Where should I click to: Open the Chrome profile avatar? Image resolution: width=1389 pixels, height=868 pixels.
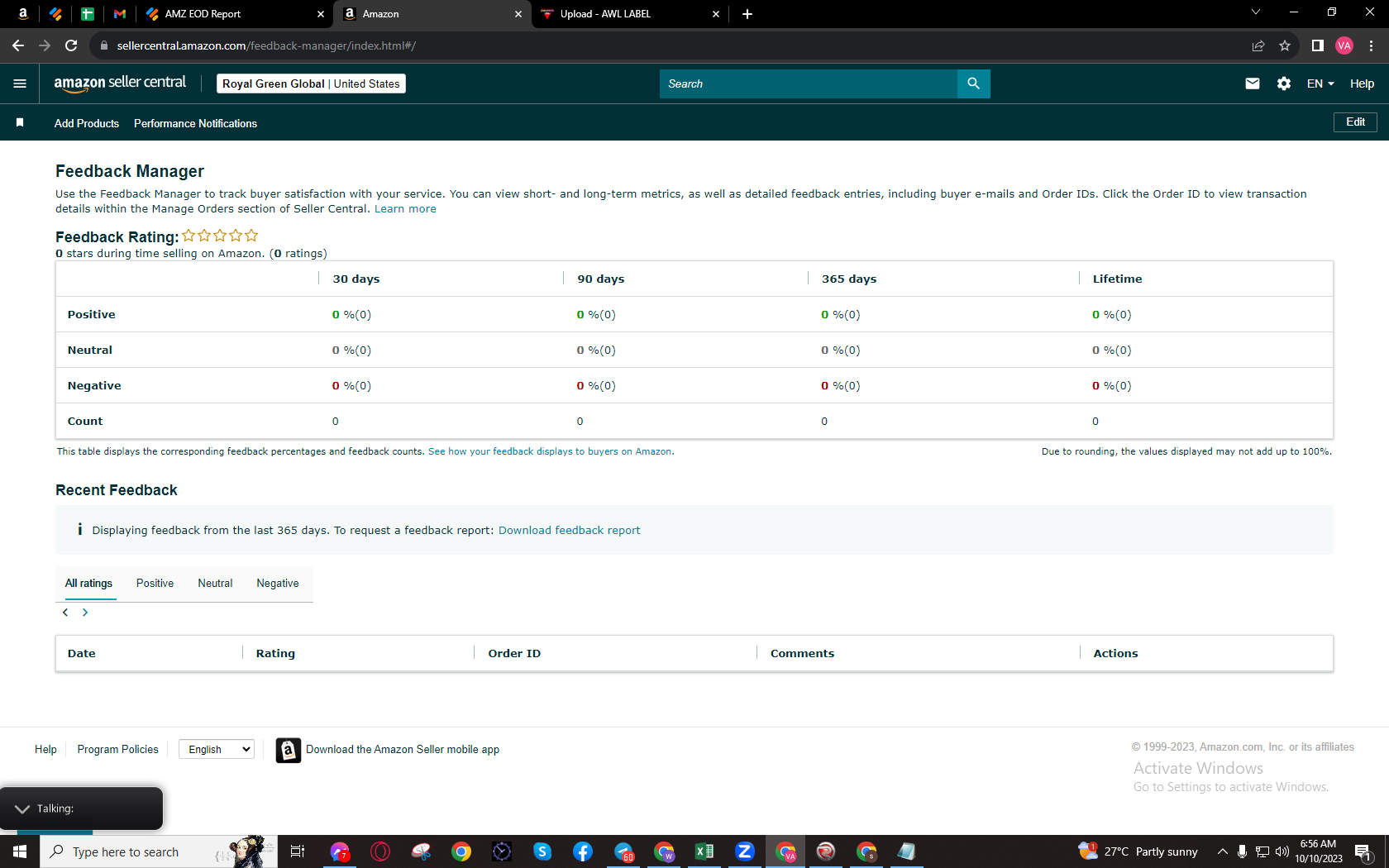click(x=1344, y=45)
